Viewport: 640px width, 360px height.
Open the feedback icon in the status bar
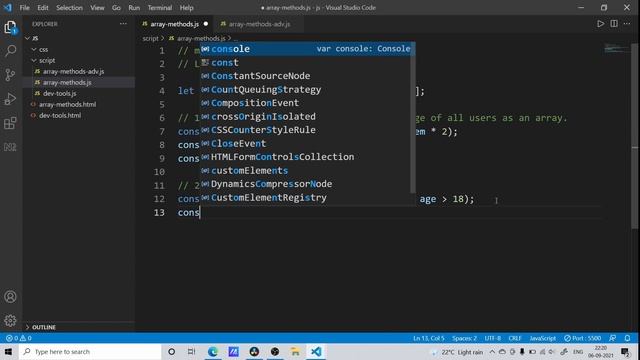coord(613,338)
